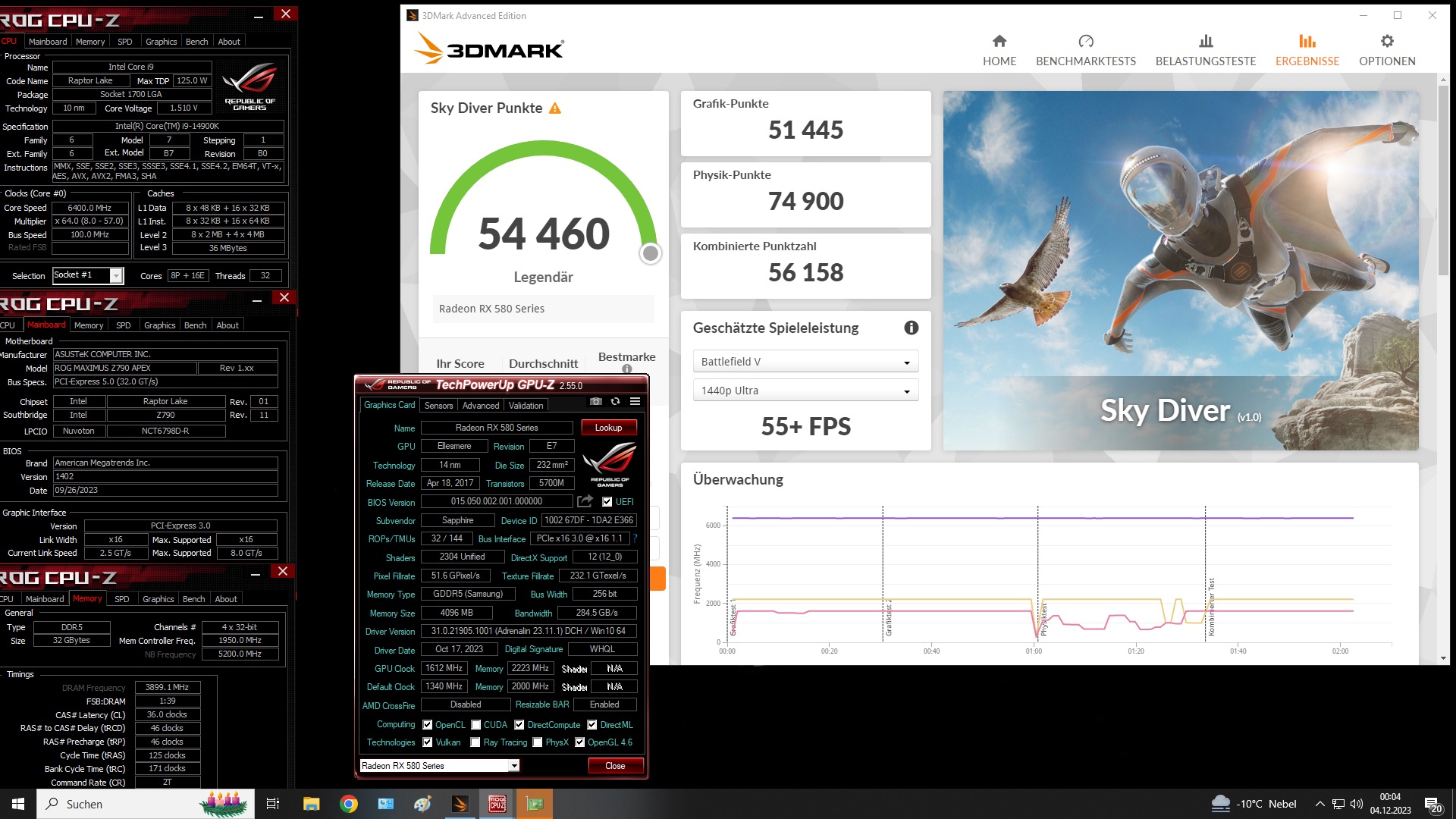Toggle the CUDA checkbox
The height and width of the screenshot is (819, 1456).
tap(476, 725)
